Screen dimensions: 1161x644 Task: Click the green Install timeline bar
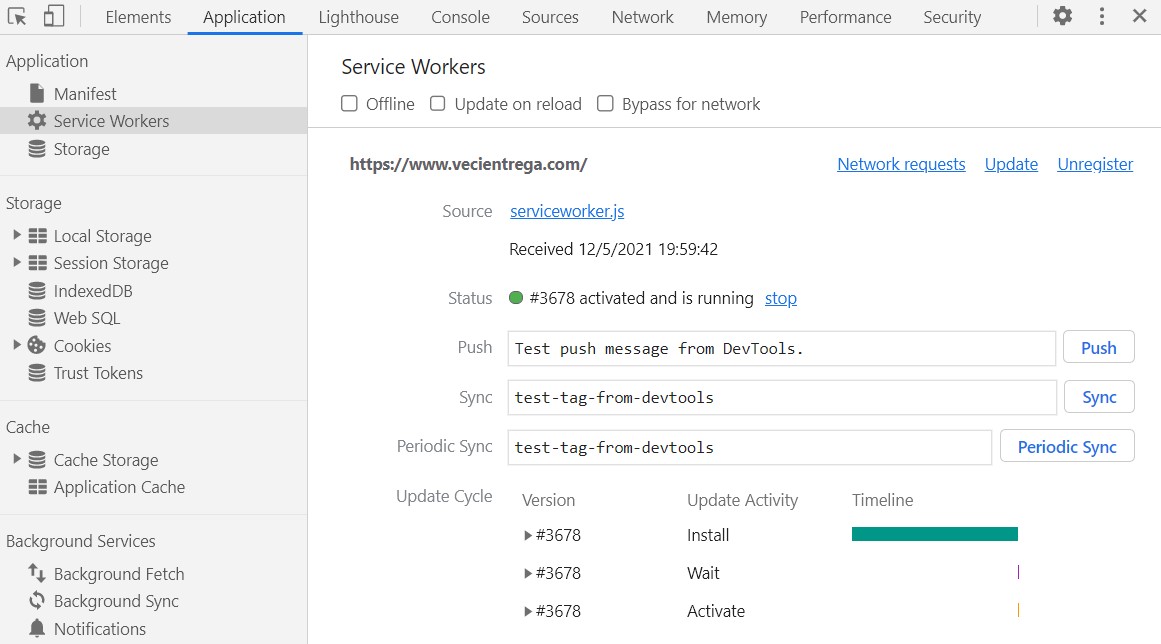pos(934,534)
